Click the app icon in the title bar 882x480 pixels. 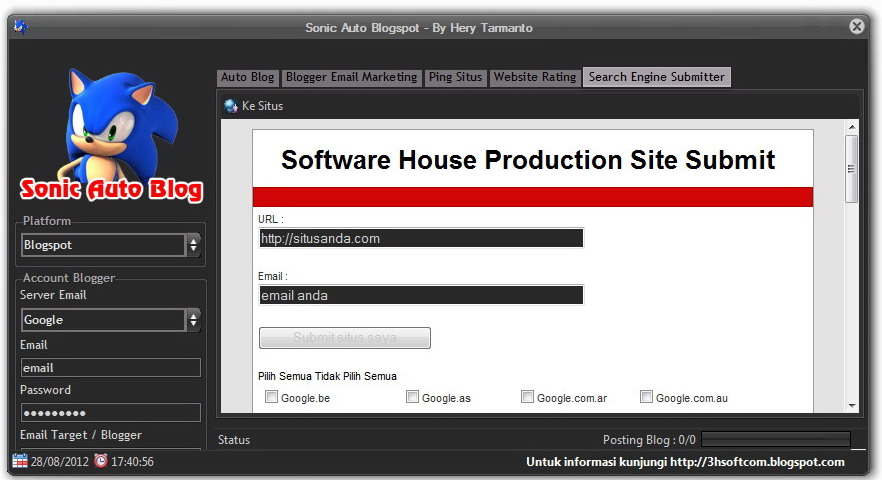click(x=21, y=26)
